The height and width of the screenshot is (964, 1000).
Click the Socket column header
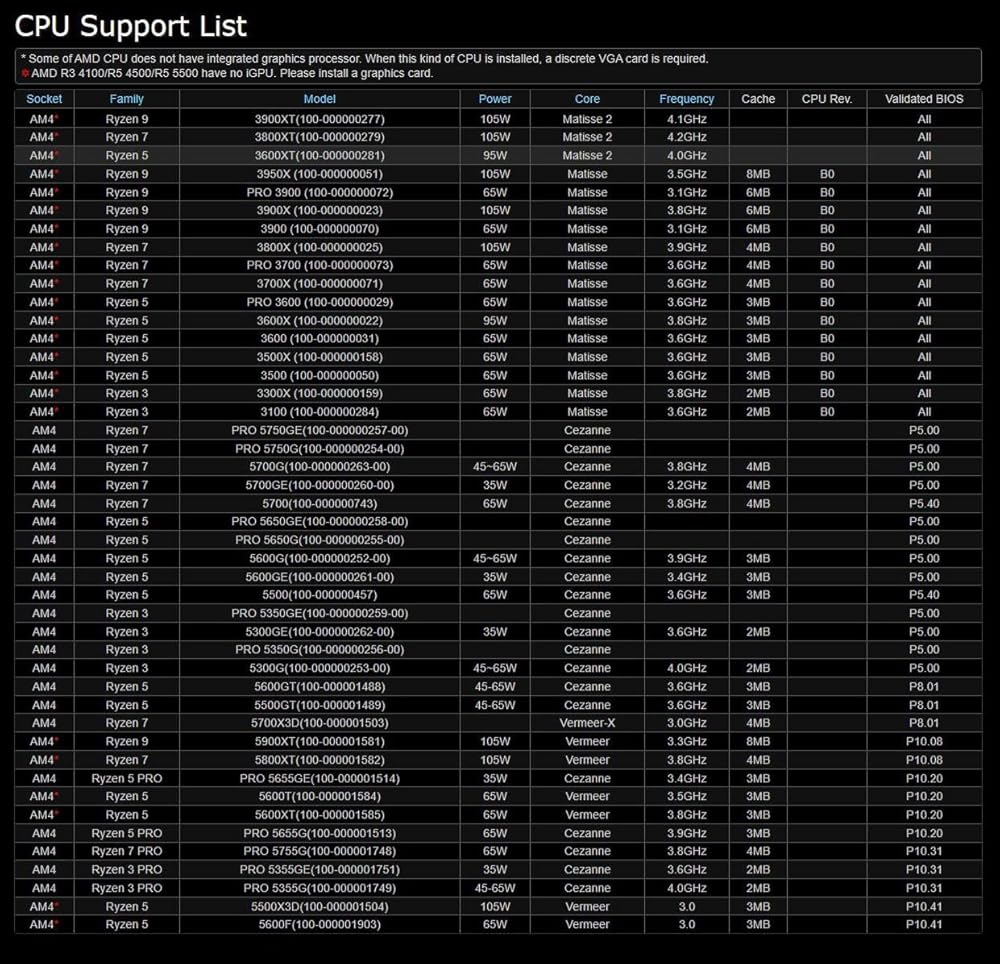(44, 99)
